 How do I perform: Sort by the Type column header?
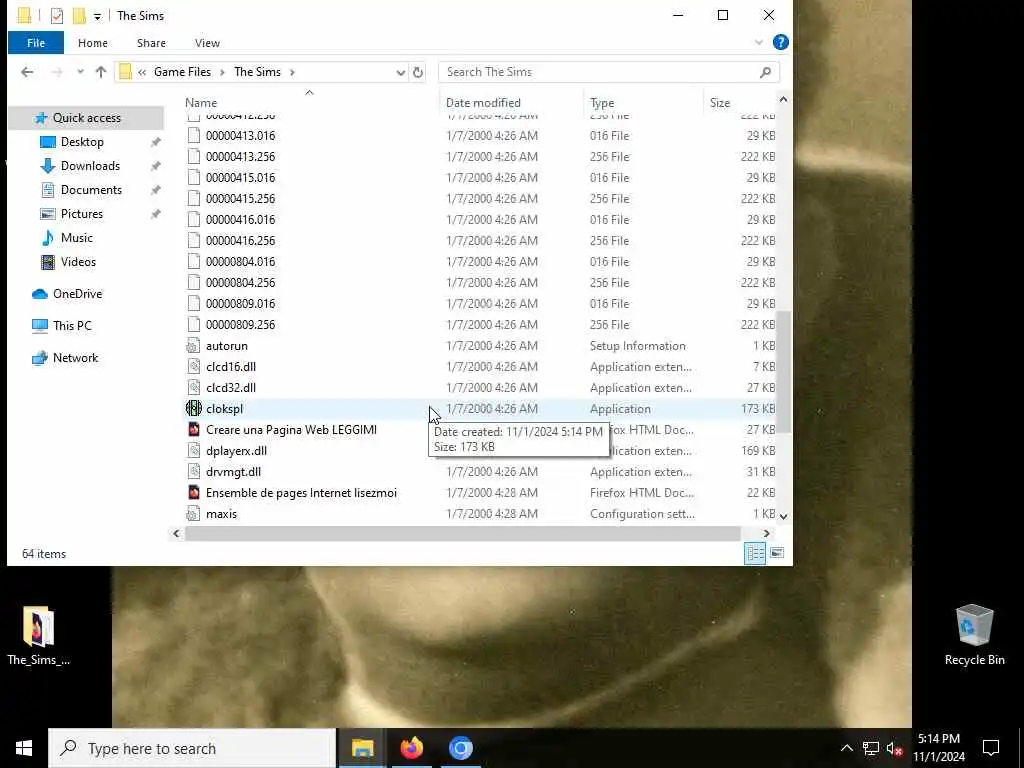point(602,103)
